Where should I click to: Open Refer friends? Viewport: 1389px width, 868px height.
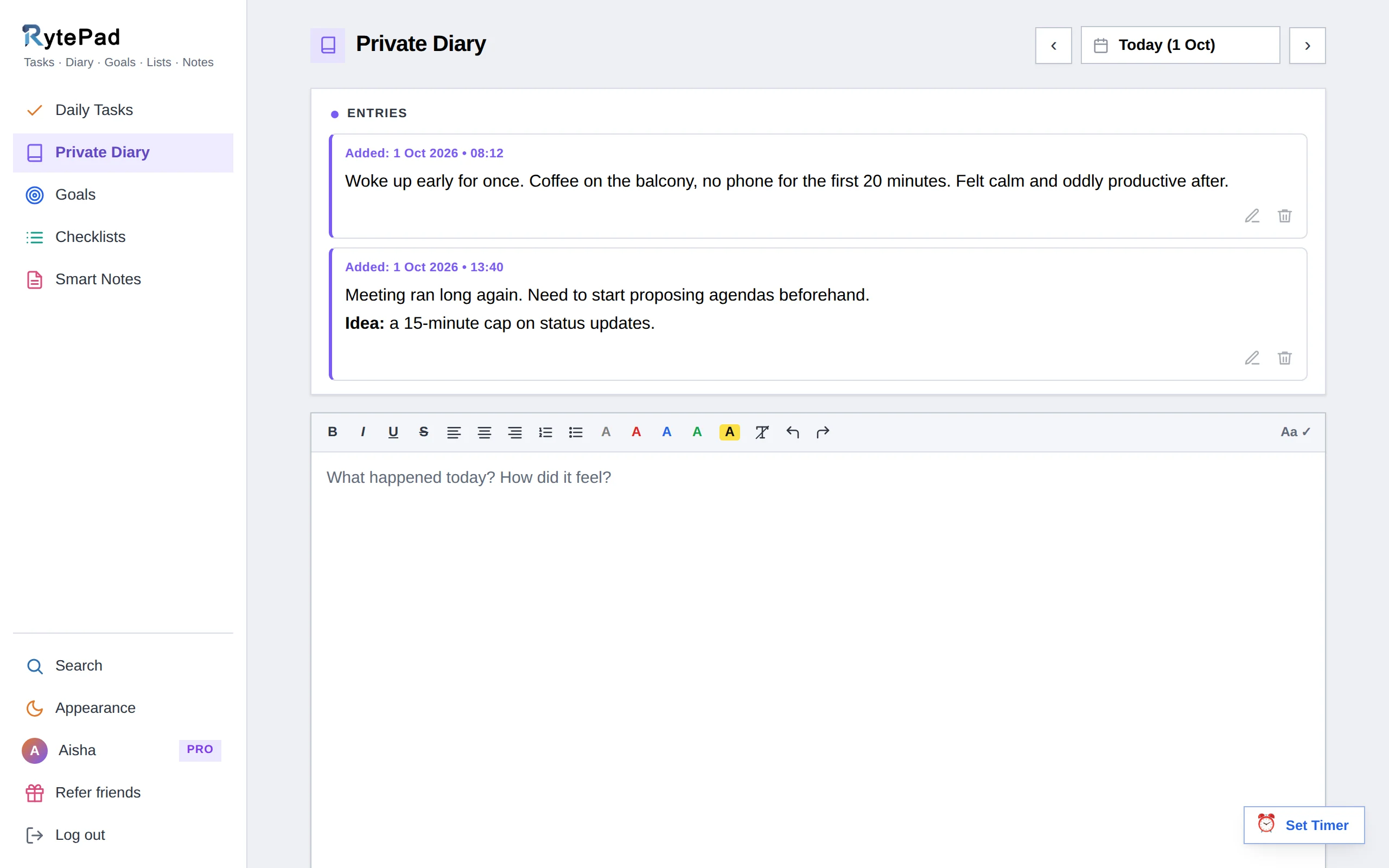pos(123,793)
